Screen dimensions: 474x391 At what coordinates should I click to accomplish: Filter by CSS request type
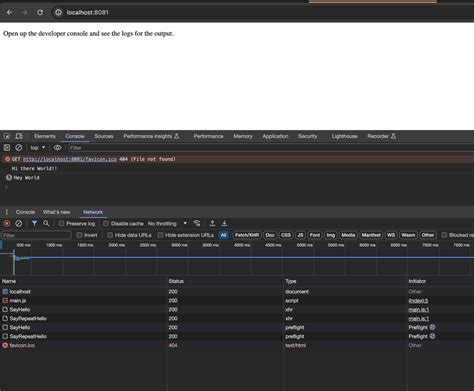coord(286,235)
